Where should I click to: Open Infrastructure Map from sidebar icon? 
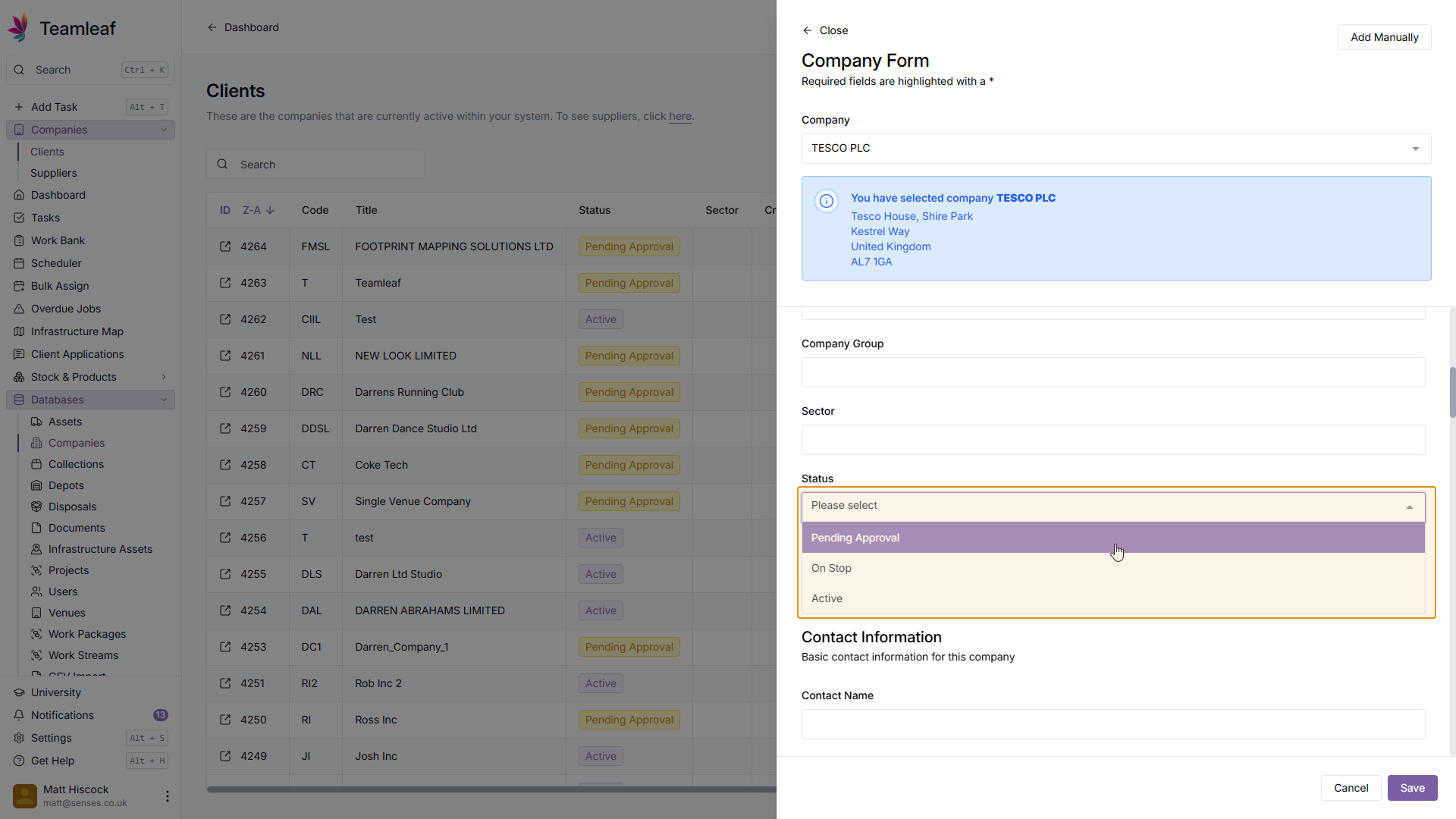tap(19, 331)
